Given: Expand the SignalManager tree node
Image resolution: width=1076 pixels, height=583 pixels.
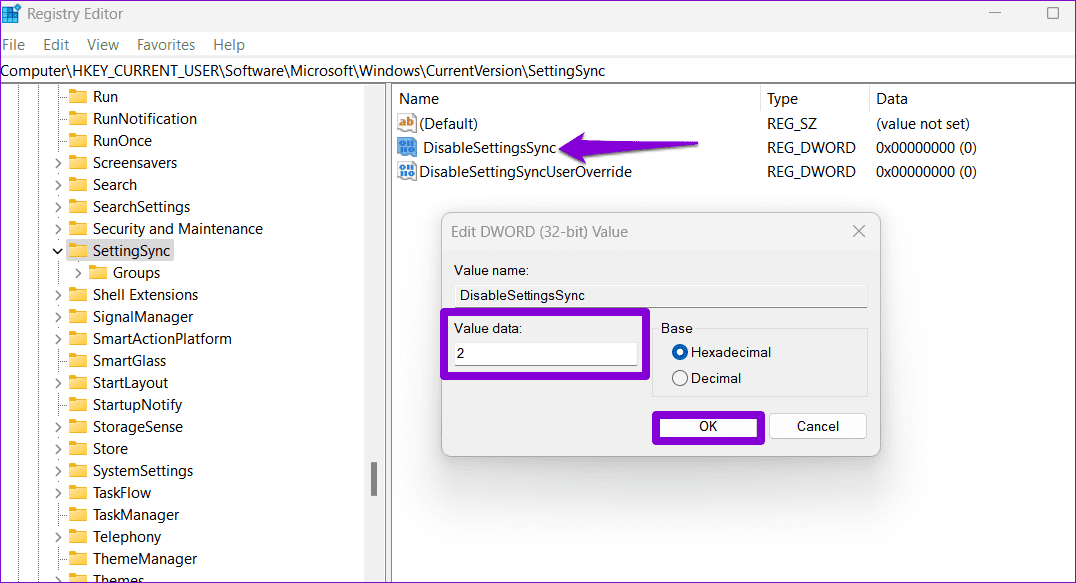Looking at the screenshot, I should click(58, 317).
